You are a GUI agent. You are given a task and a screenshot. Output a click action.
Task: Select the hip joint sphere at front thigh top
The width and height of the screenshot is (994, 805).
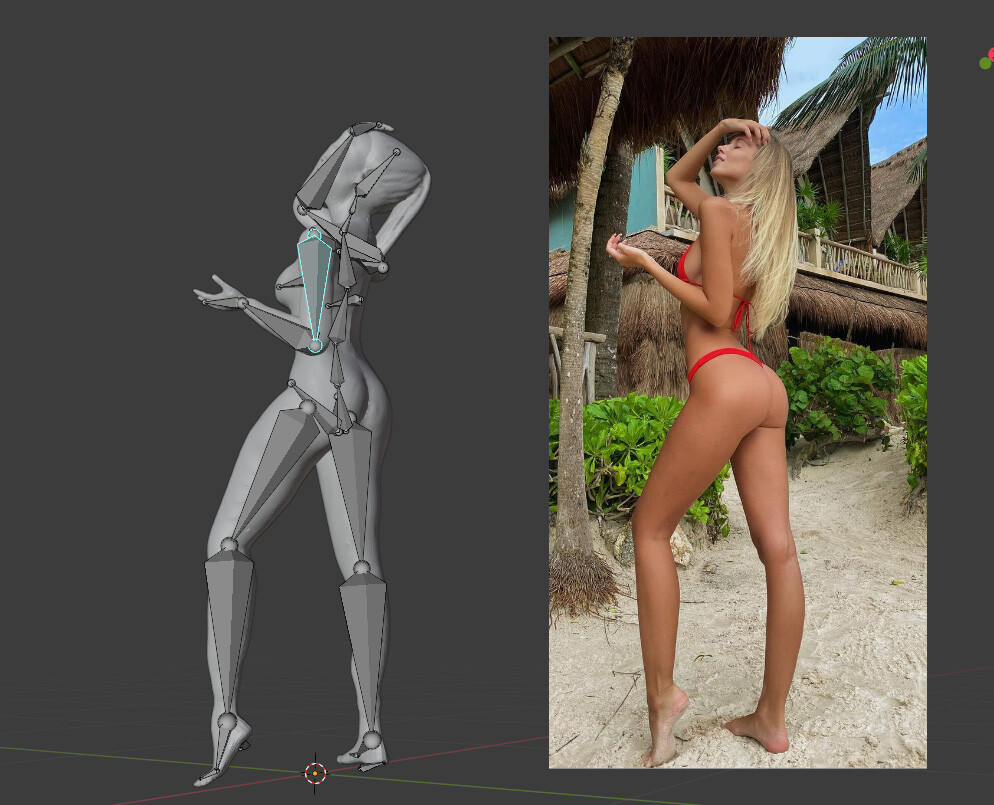point(307,407)
